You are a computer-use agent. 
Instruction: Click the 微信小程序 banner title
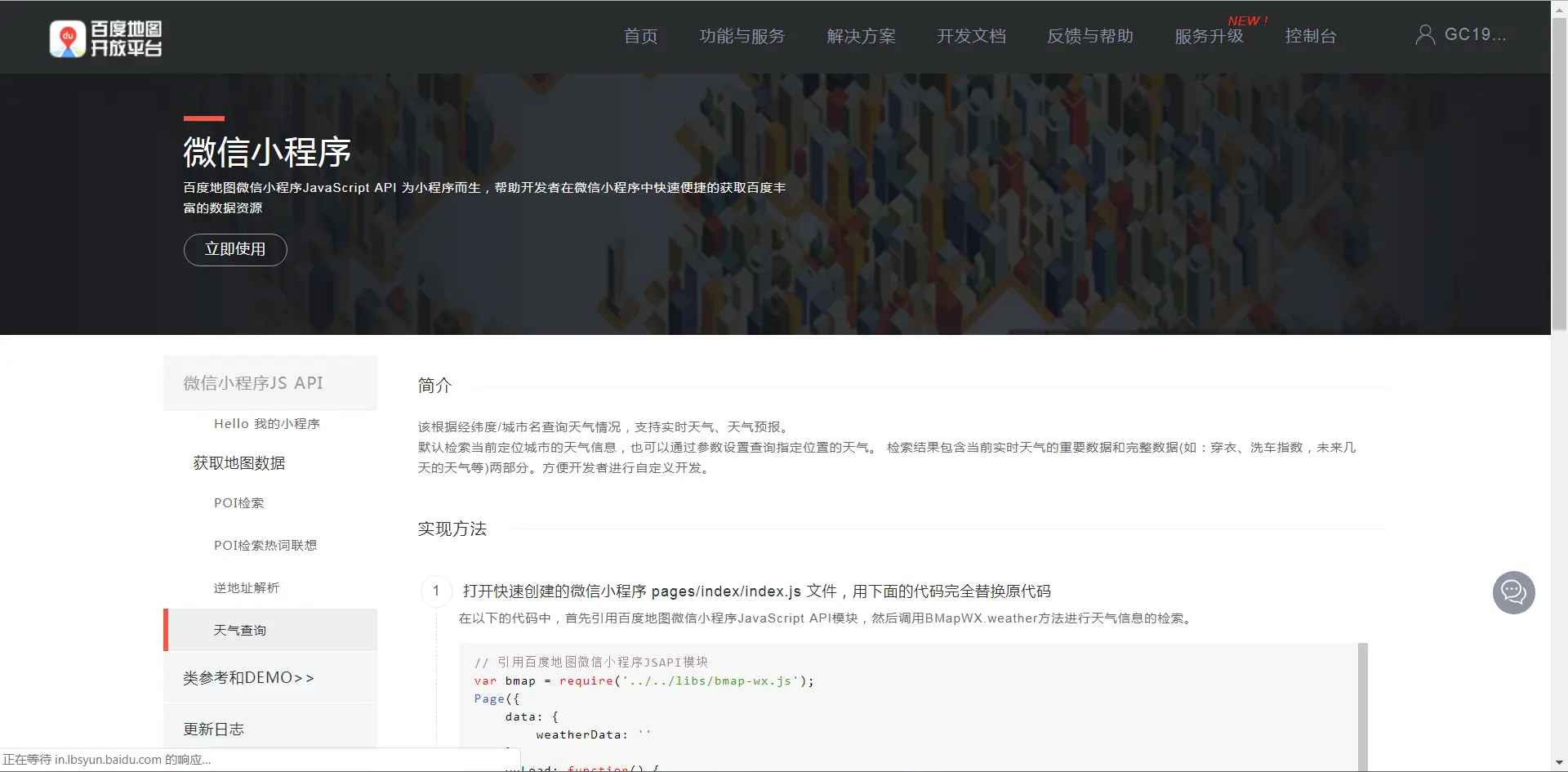point(267,152)
